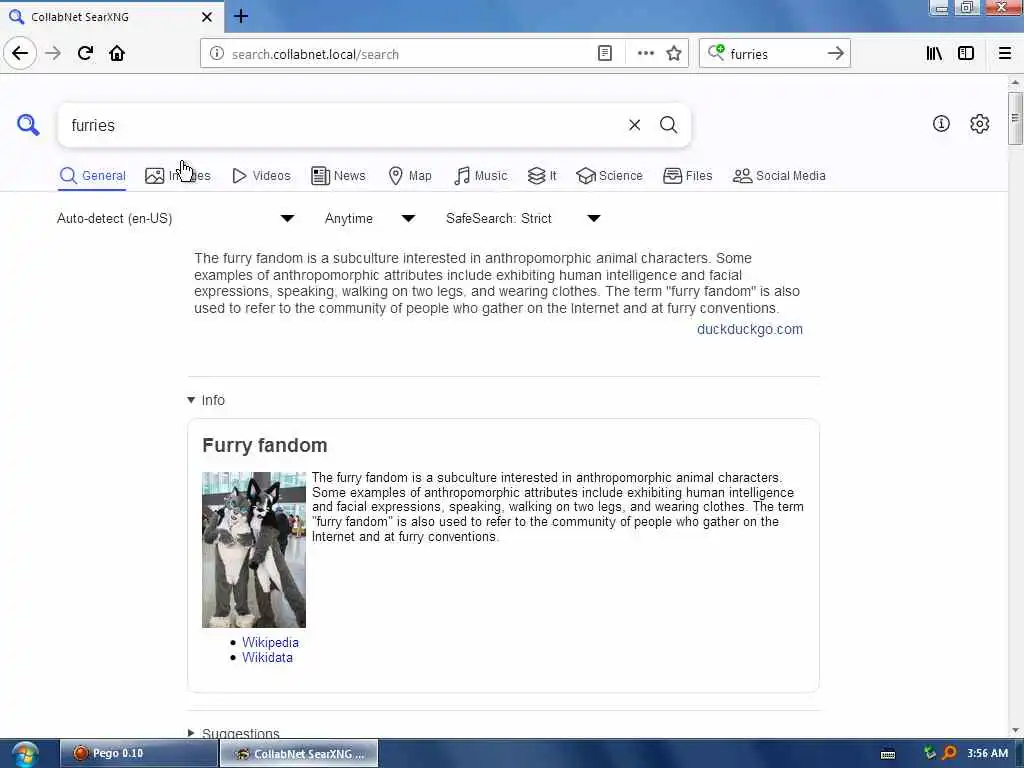Switch to the Videos category

261,176
